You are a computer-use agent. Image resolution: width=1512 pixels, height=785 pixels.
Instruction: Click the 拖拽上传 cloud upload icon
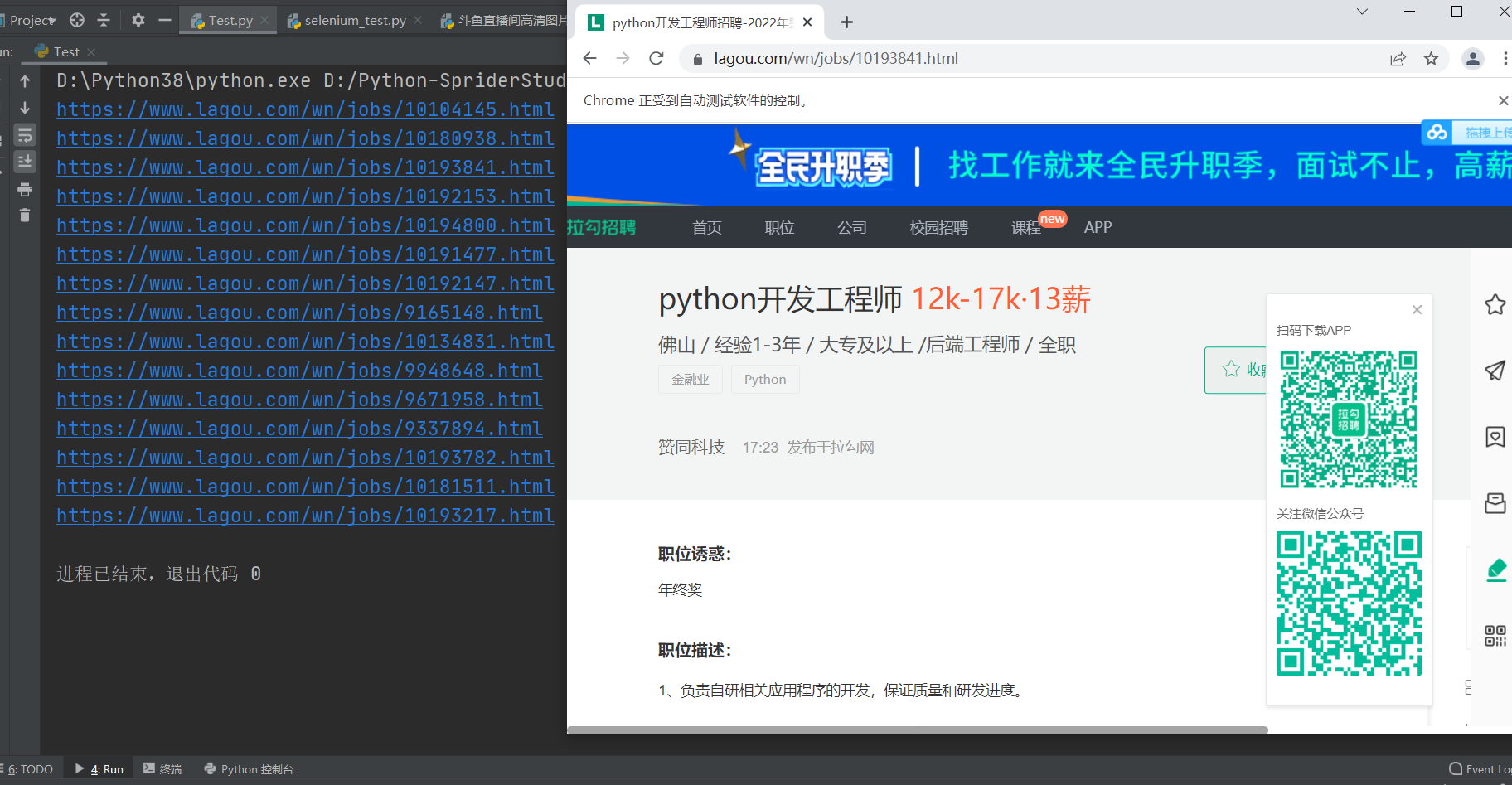pos(1437,132)
